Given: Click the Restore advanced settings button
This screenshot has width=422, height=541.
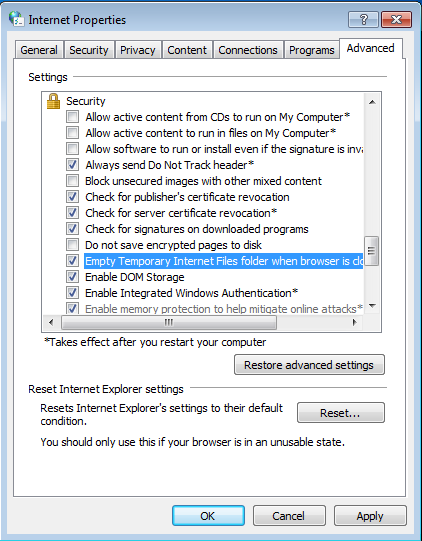Looking at the screenshot, I should (309, 365).
